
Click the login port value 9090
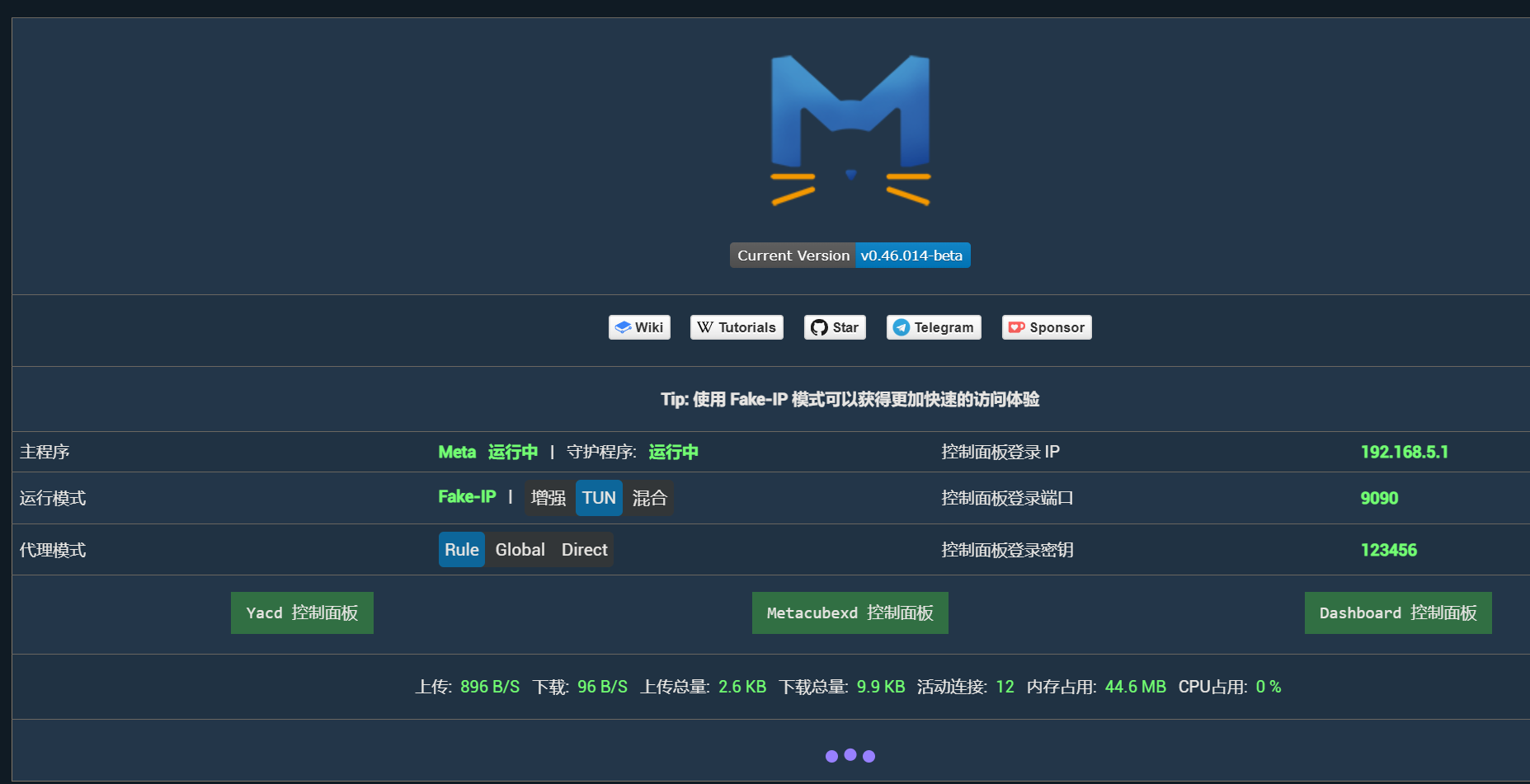[x=1379, y=498]
